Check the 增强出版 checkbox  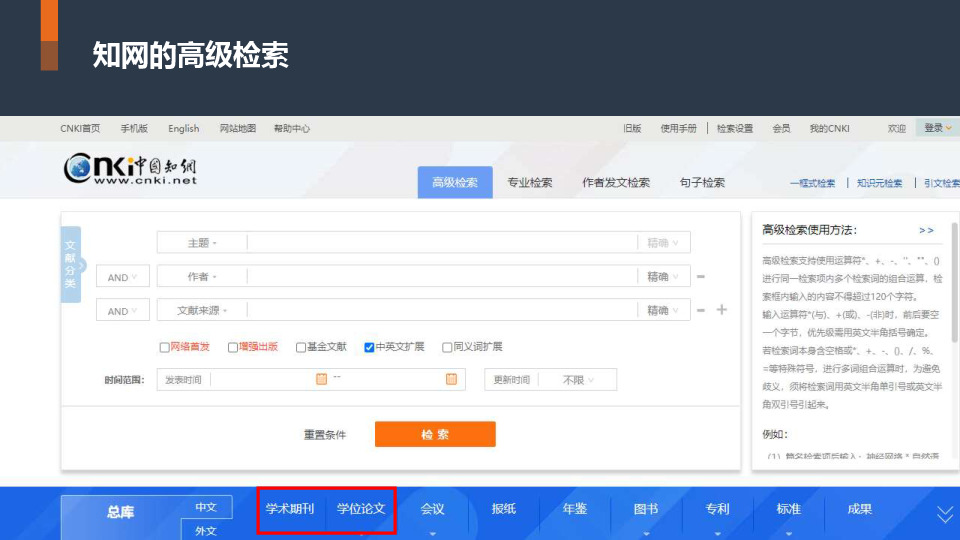[233, 347]
